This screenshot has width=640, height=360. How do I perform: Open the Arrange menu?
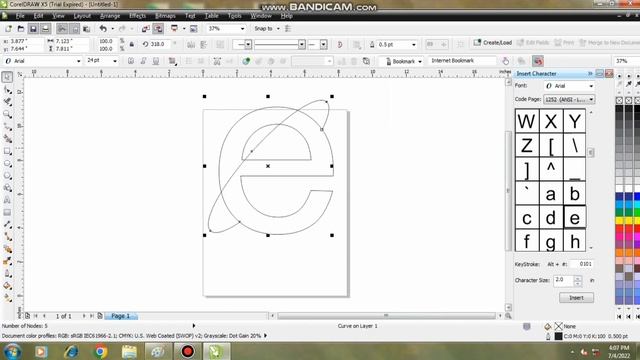110,16
